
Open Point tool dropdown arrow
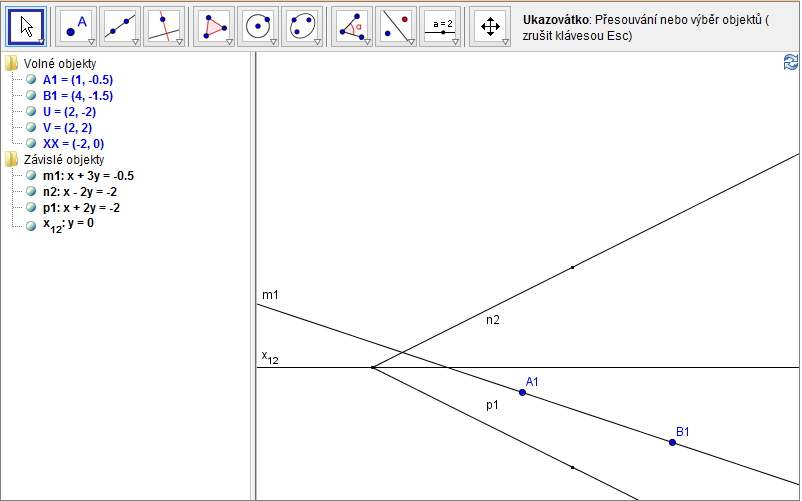(92, 42)
